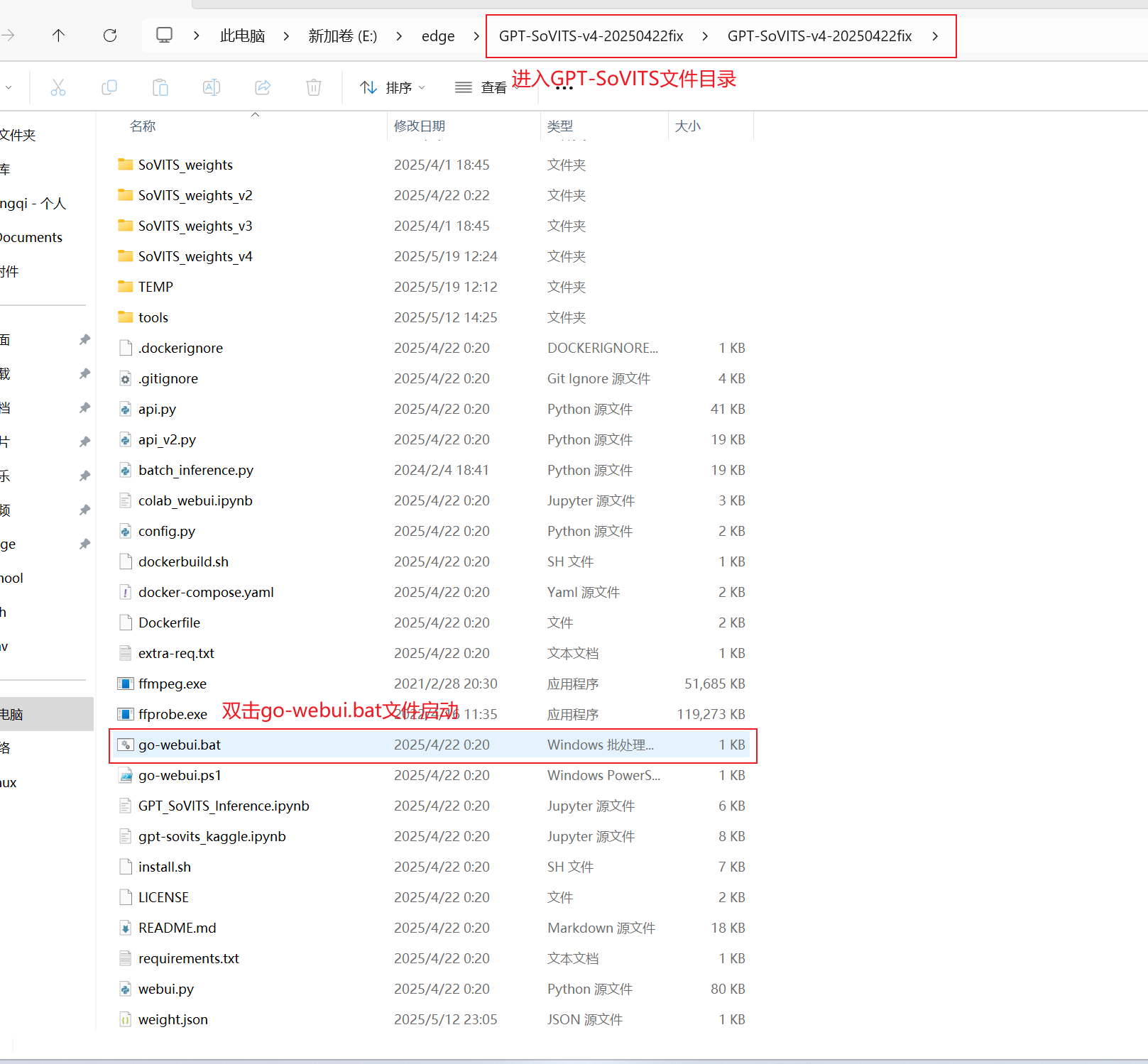Select the SoVITS_weights_v4 folder
The image size is (1148, 1064).
(x=195, y=256)
